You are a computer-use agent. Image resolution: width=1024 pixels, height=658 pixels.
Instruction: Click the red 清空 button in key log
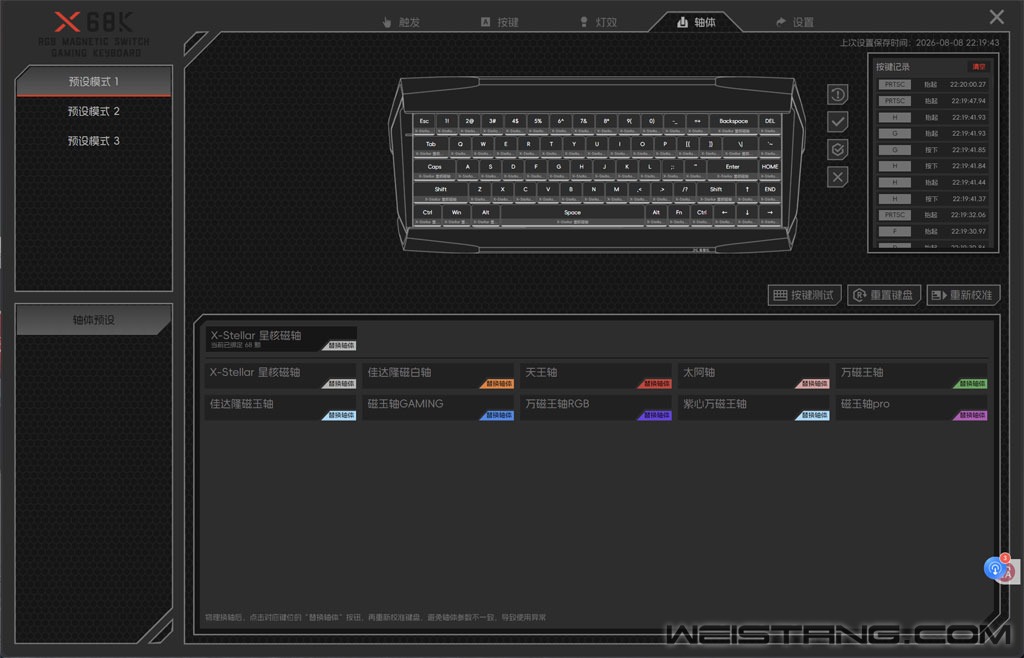tap(978, 67)
